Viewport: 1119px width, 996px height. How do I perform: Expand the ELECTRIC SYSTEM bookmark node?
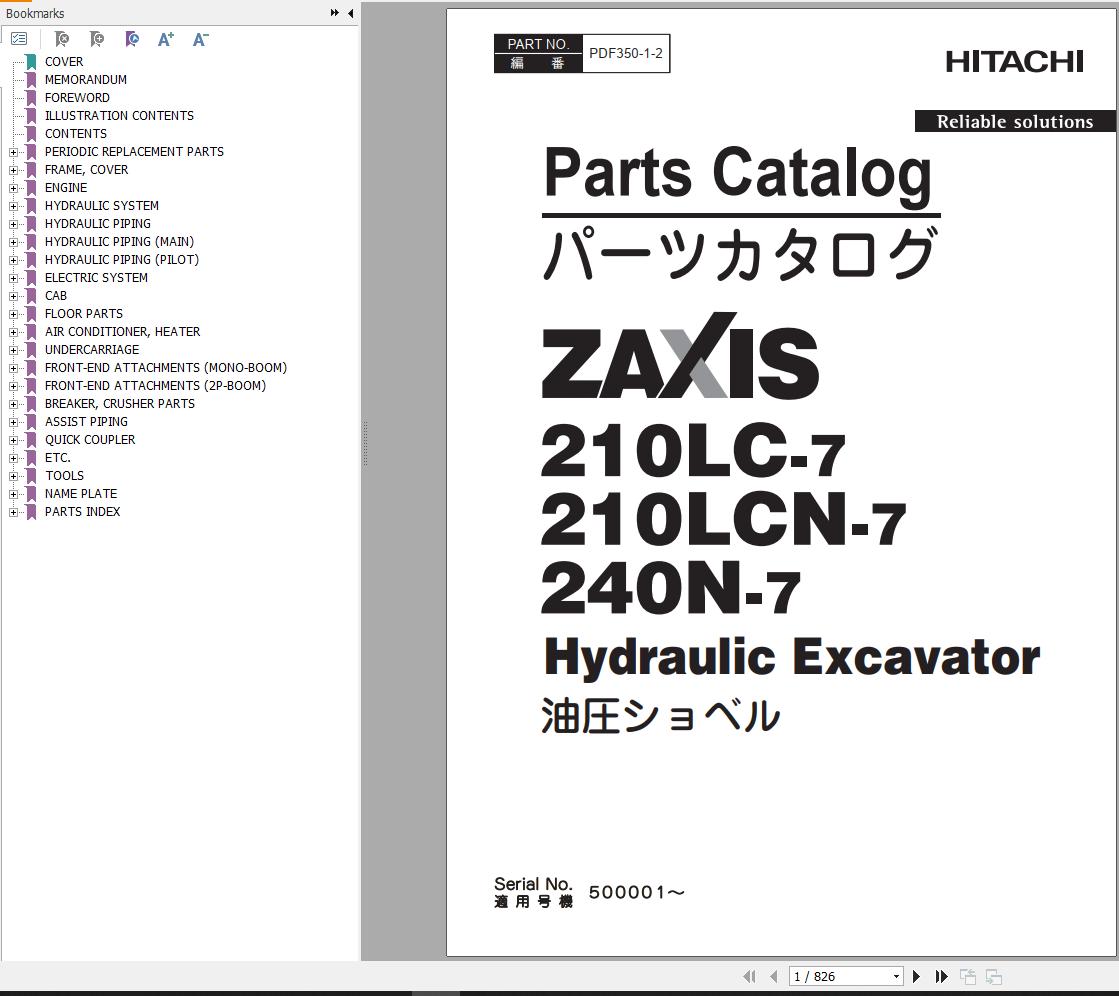click(x=13, y=278)
